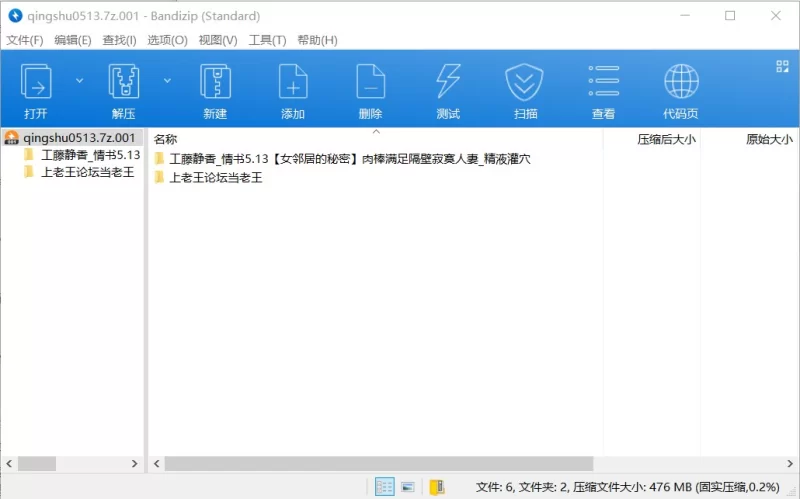Select qingshu0513.7z.001 root in tree
800x499 pixels.
pos(71,138)
